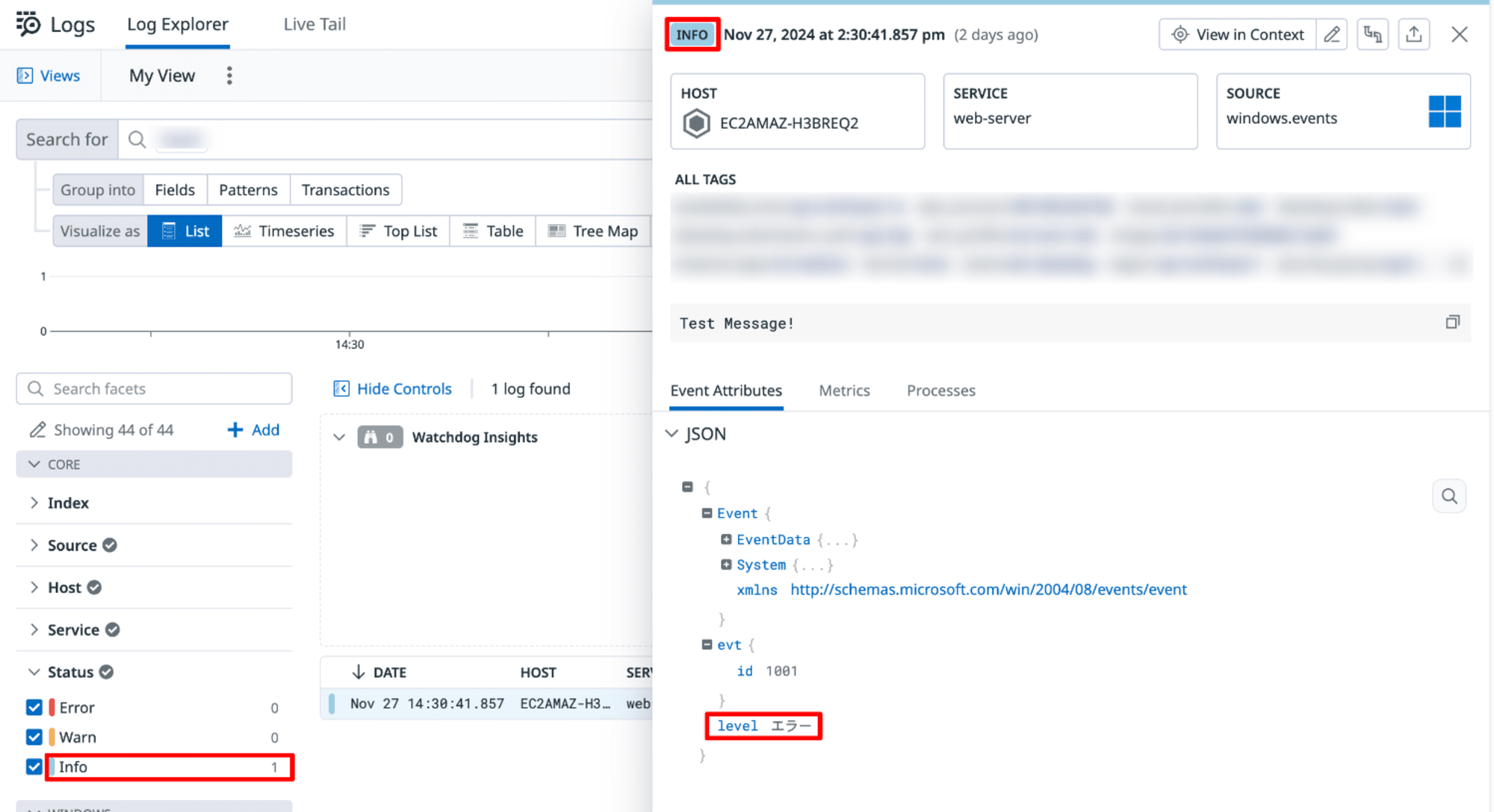
Task: Select Timeseries visualization
Action: (x=284, y=231)
